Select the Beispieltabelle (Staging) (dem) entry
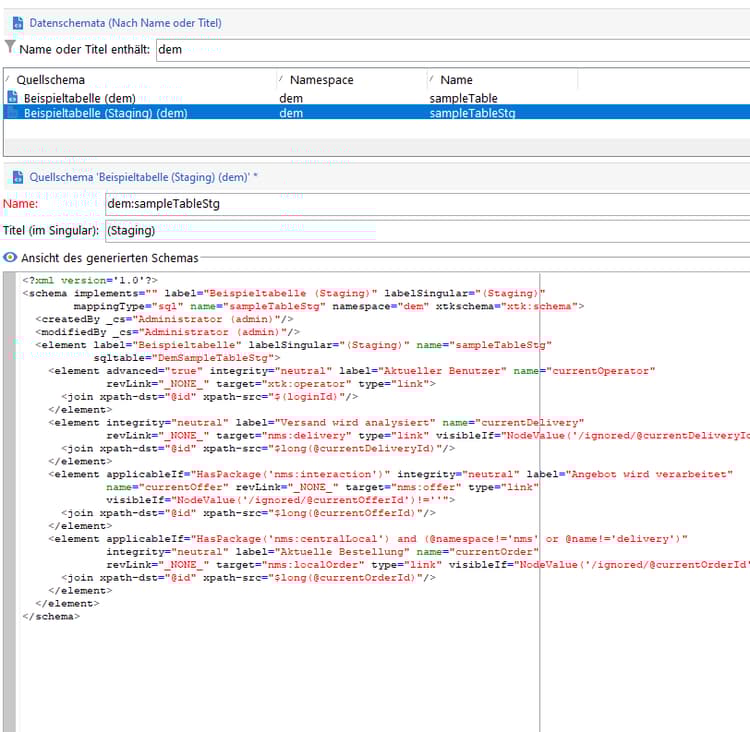The image size is (750, 732). [105, 113]
